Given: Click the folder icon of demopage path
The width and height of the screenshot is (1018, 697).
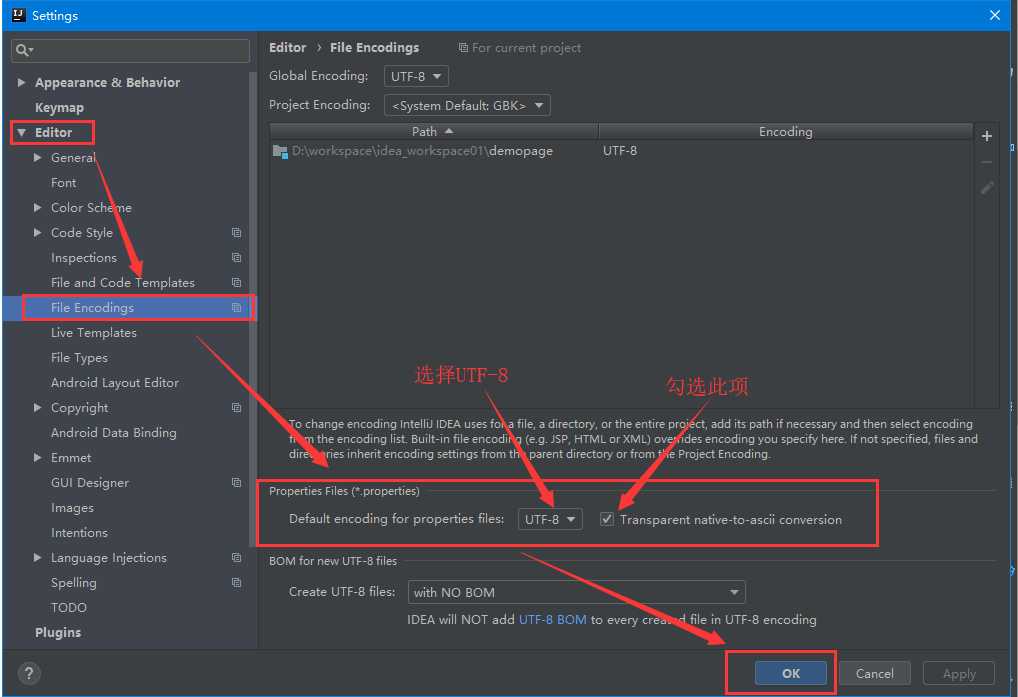Looking at the screenshot, I should (280, 151).
